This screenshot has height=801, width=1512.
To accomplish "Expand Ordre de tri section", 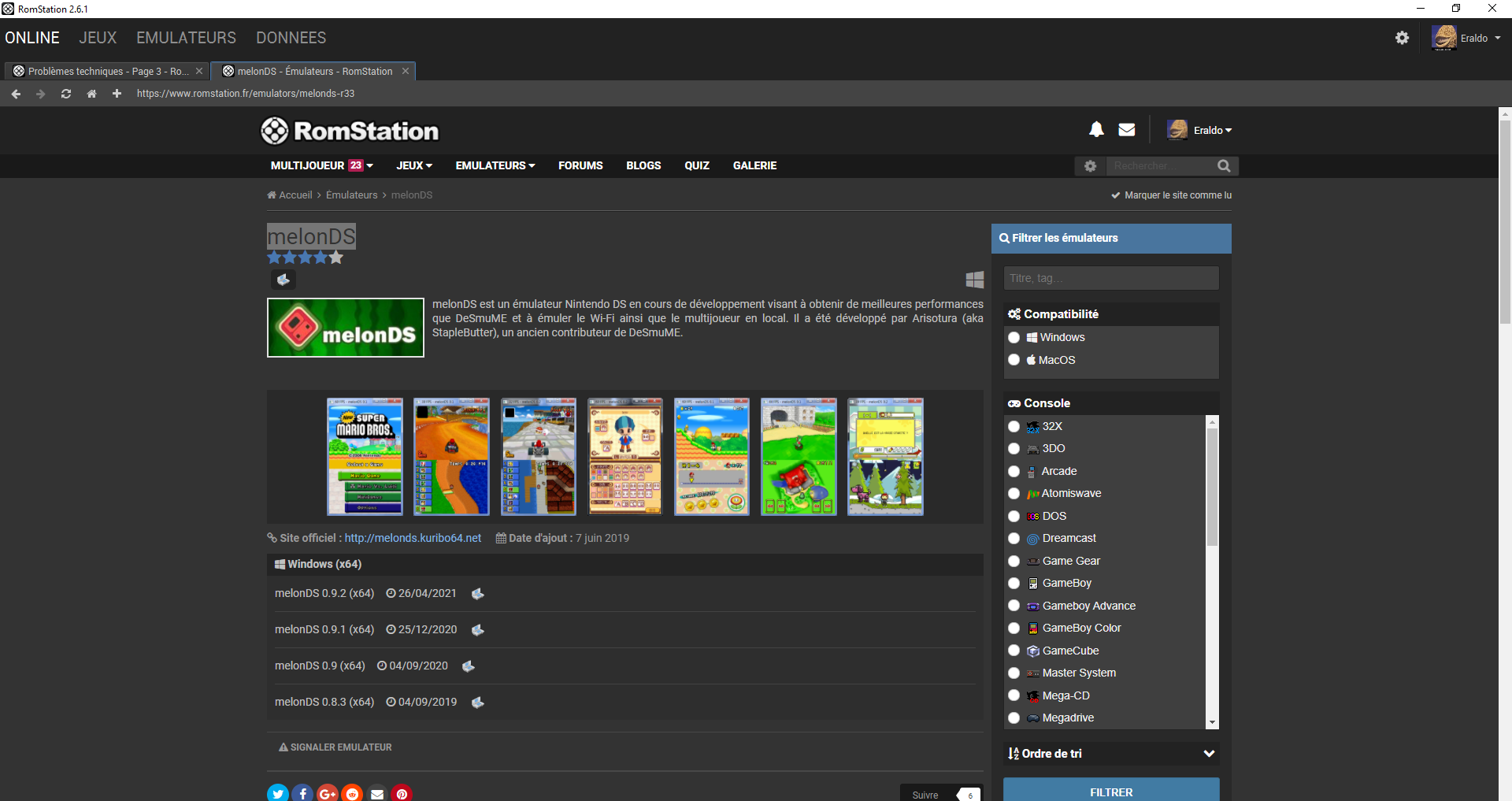I will pos(1111,754).
